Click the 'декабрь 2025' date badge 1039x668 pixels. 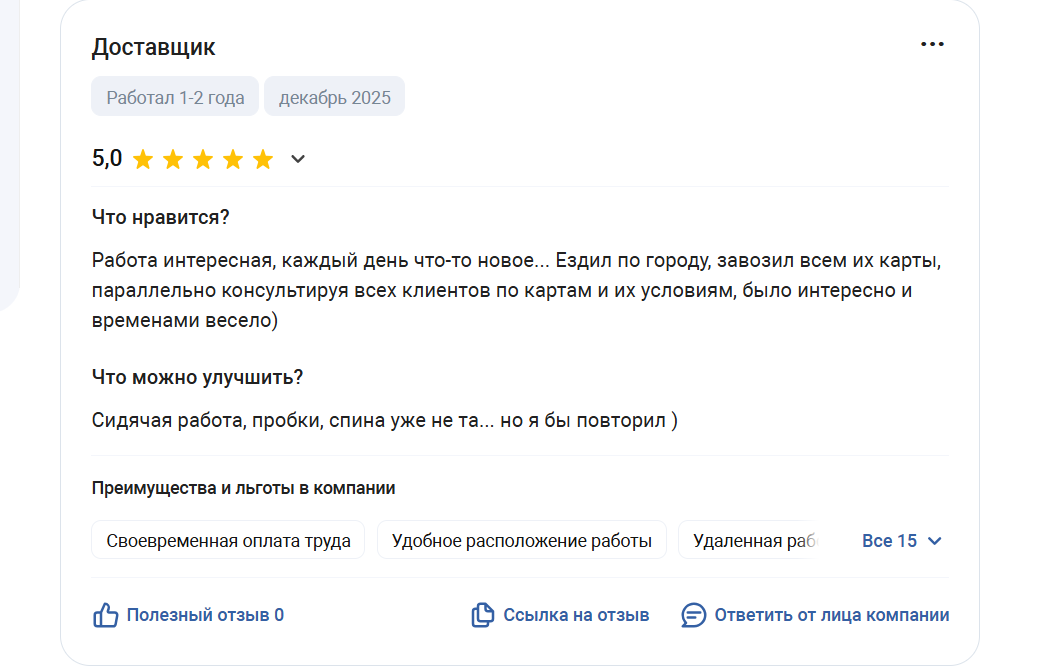pos(334,97)
